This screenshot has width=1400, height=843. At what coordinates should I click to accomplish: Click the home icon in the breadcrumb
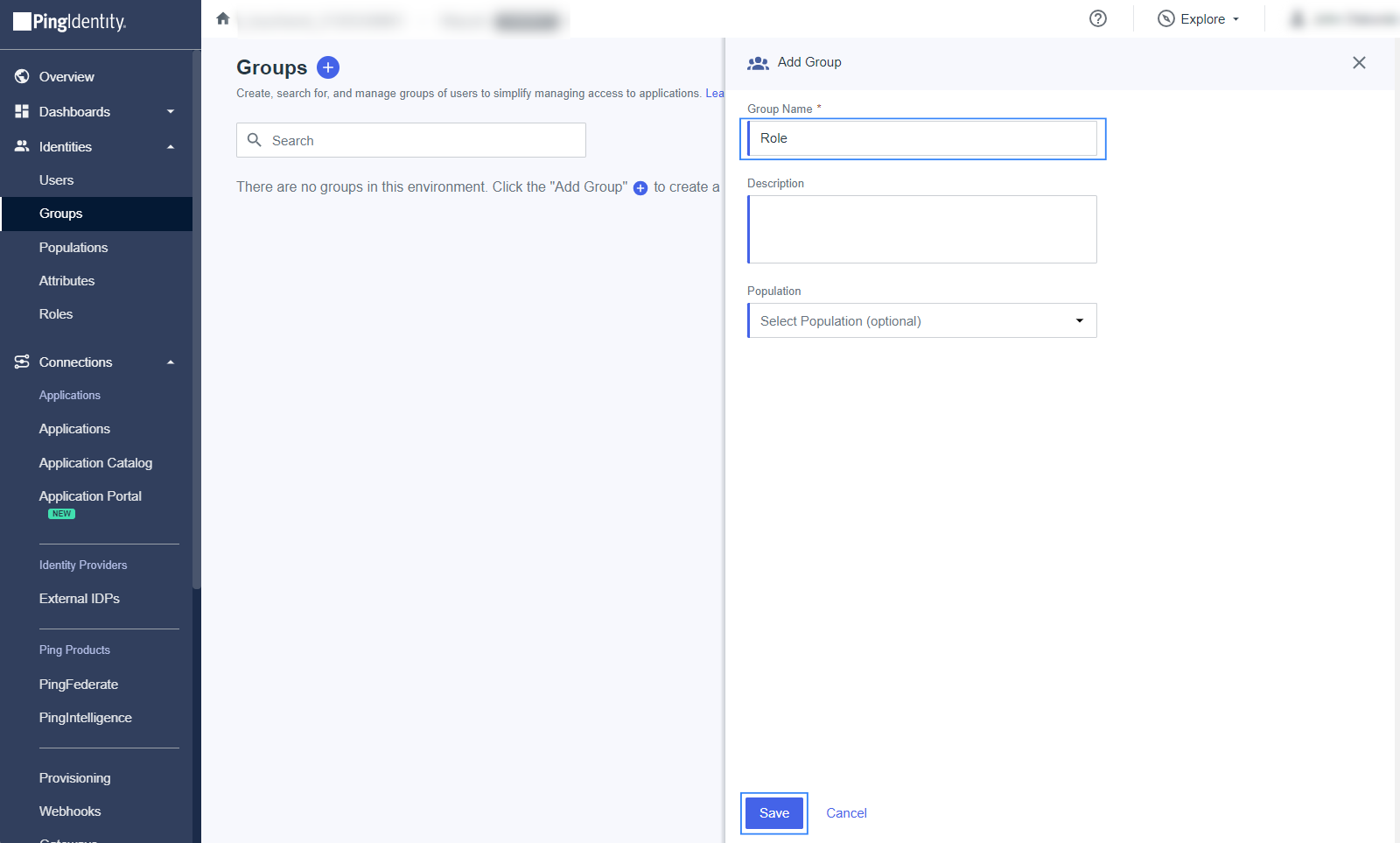(x=223, y=18)
